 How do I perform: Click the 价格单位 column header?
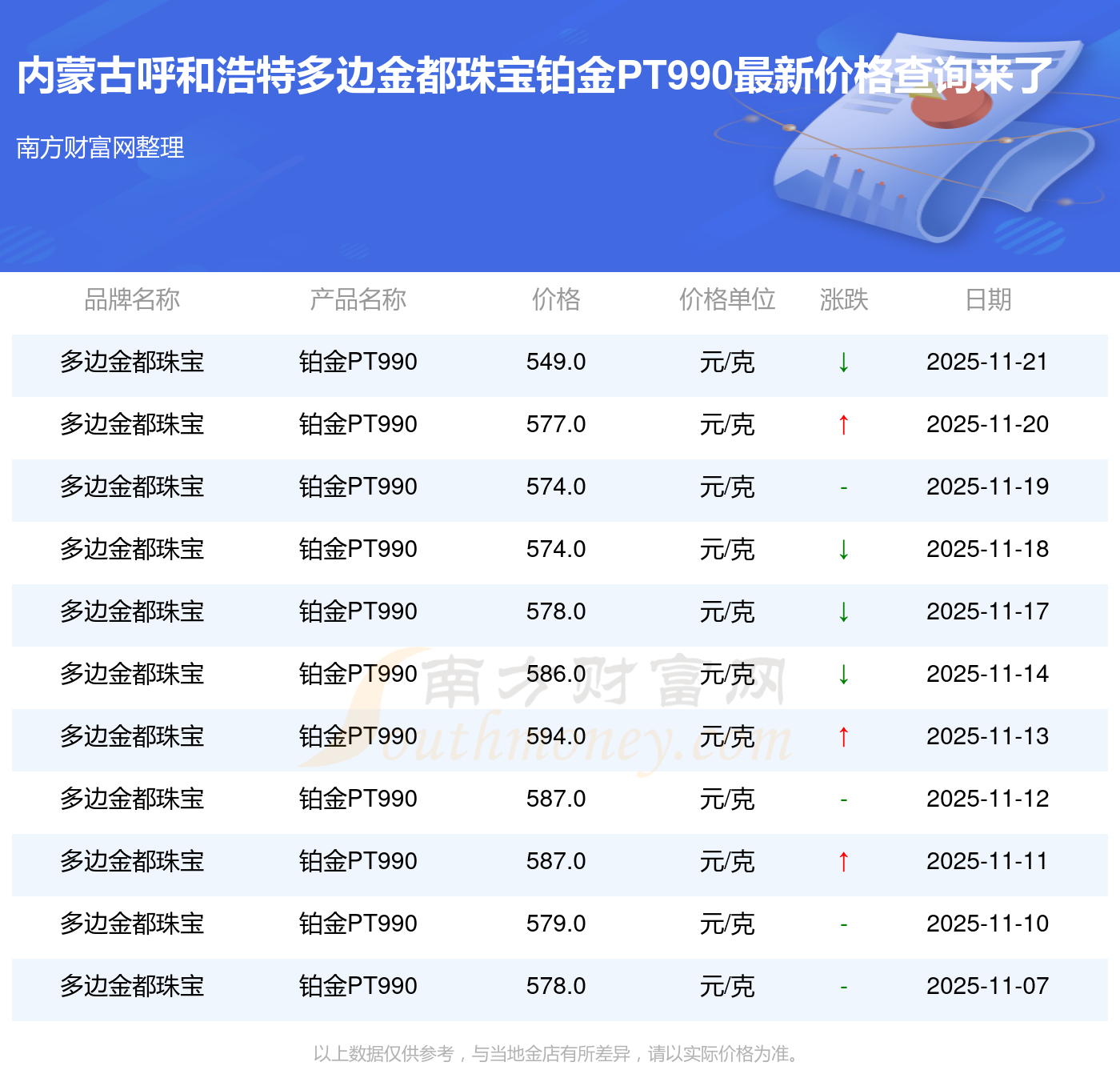coord(727,299)
